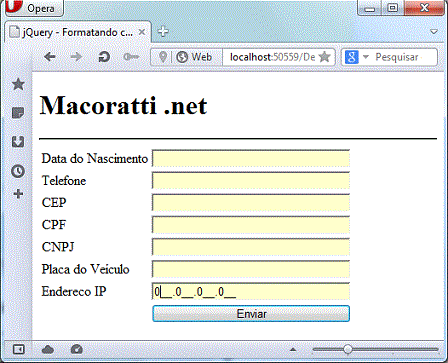Open Bookmarks panel star icon in sidebar
The image size is (448, 363).
point(18,84)
